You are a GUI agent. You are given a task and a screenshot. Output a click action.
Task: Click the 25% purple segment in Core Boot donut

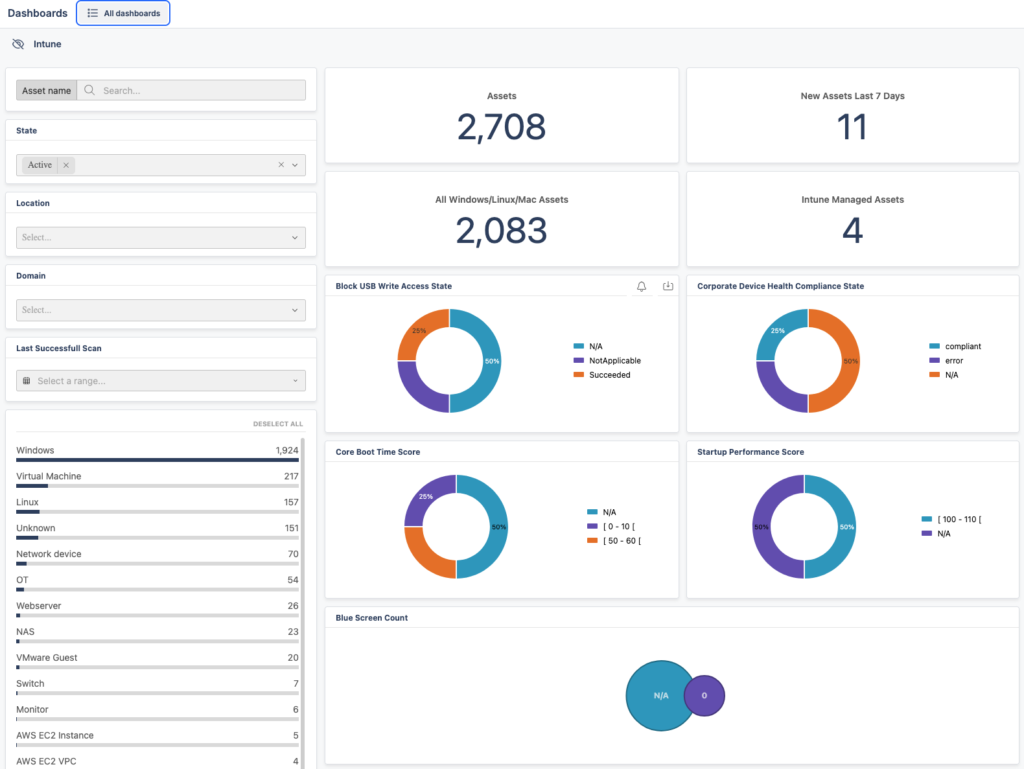(x=424, y=496)
